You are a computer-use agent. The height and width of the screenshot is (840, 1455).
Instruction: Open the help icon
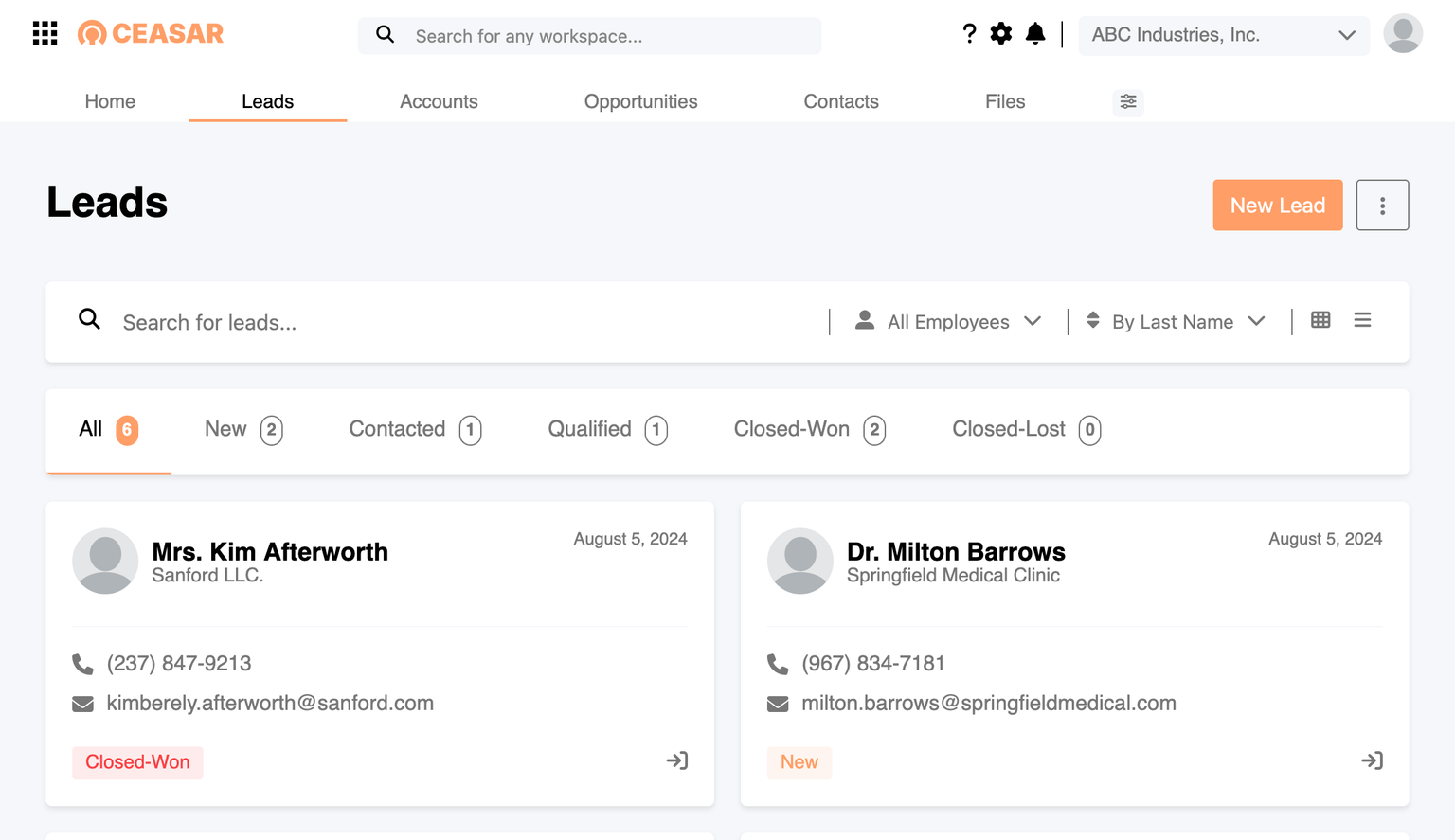[x=969, y=33]
